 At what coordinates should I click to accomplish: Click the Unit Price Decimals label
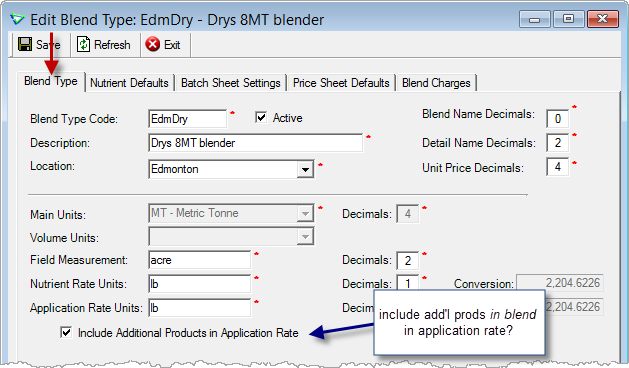click(473, 168)
